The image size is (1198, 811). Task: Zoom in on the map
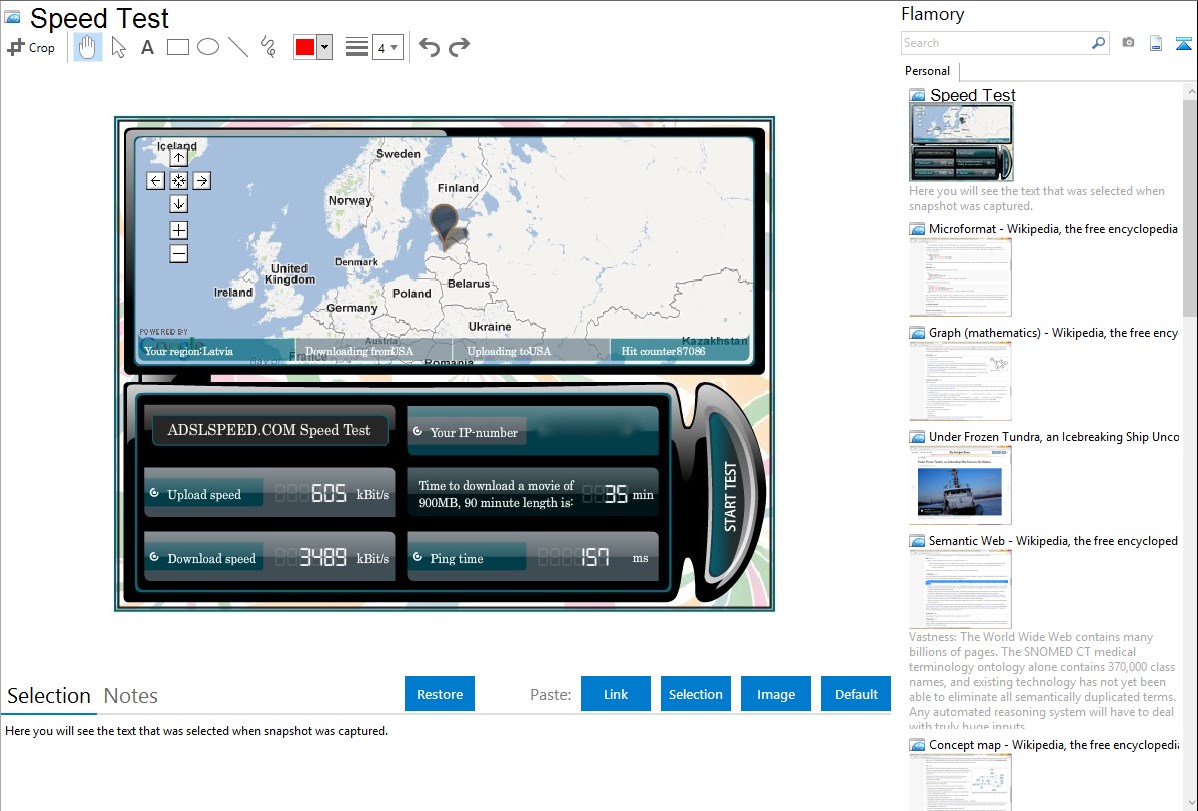point(179,230)
